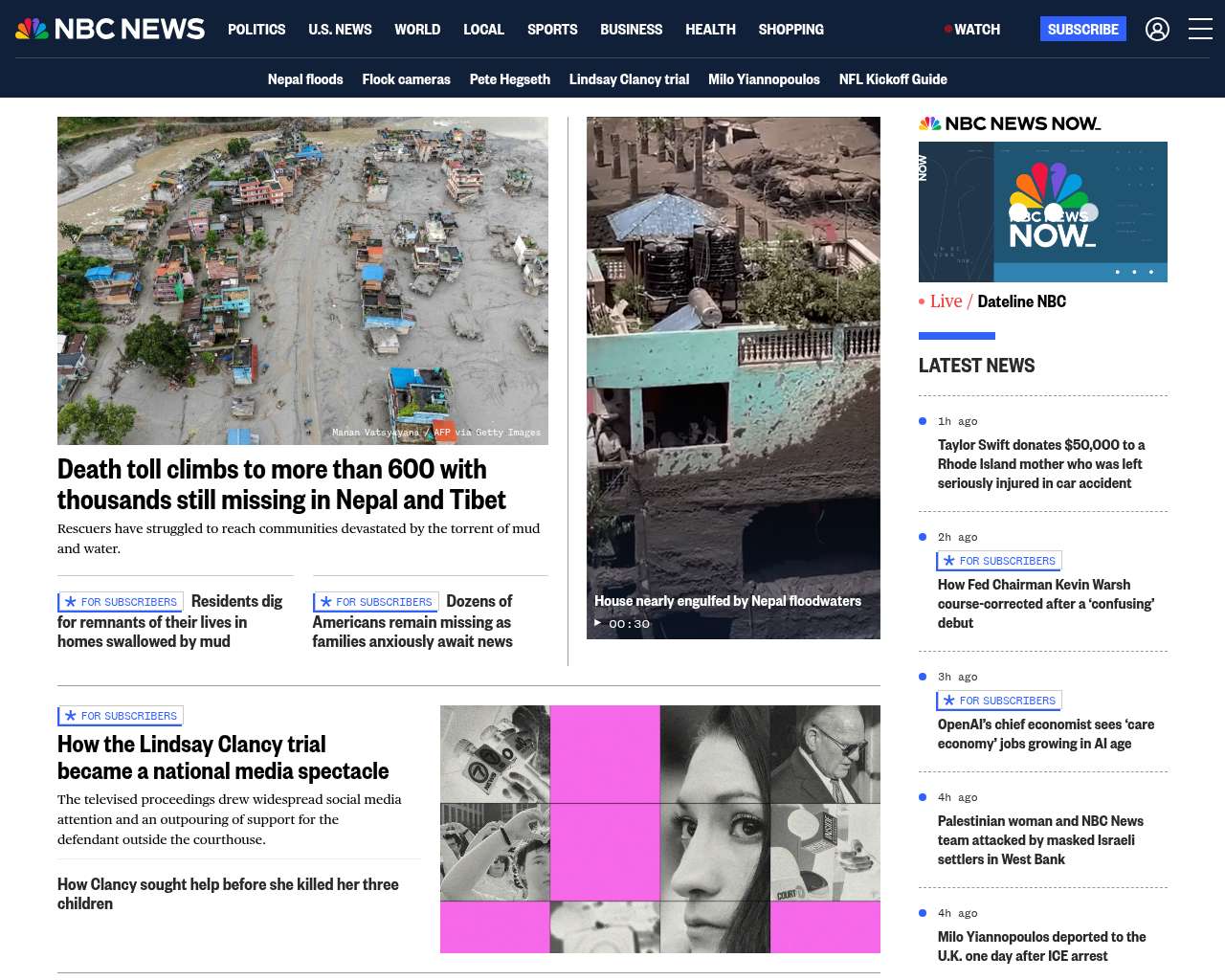The height and width of the screenshot is (980, 1225).
Task: Click House nearly engulfed video title
Action: point(727,601)
